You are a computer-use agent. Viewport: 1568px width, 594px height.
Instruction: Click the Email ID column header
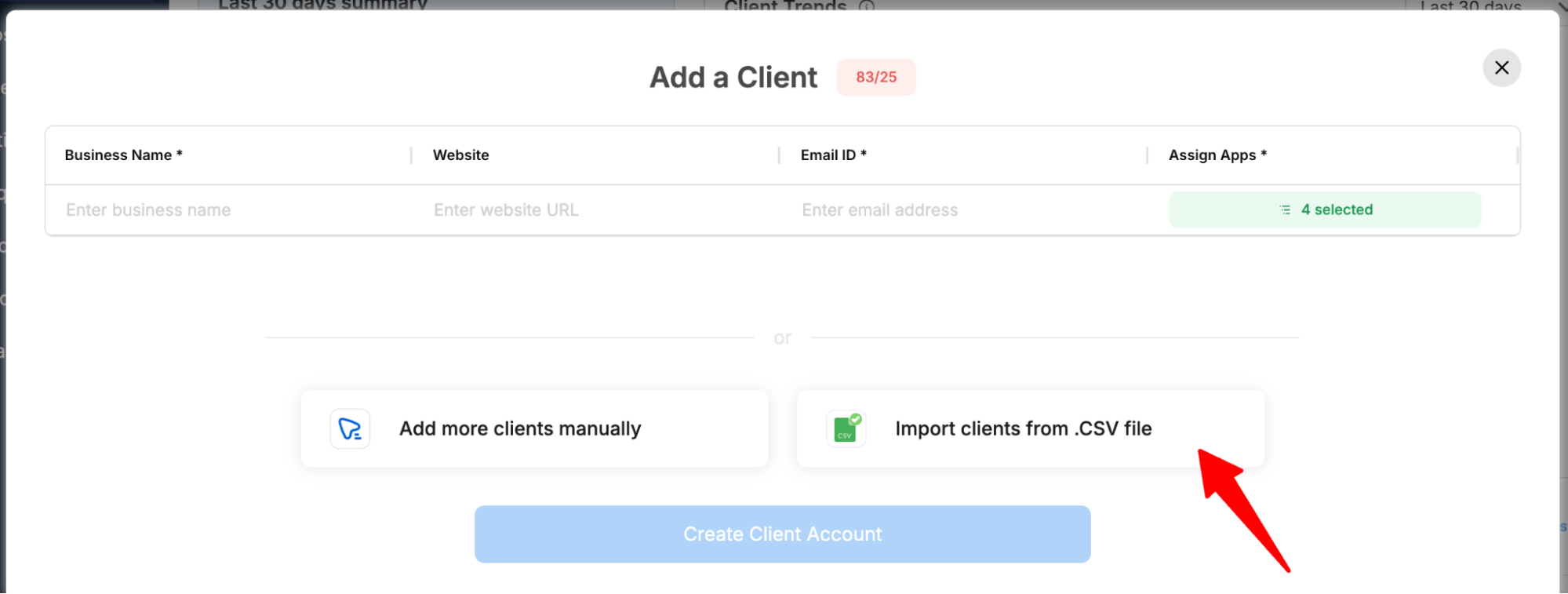(833, 155)
